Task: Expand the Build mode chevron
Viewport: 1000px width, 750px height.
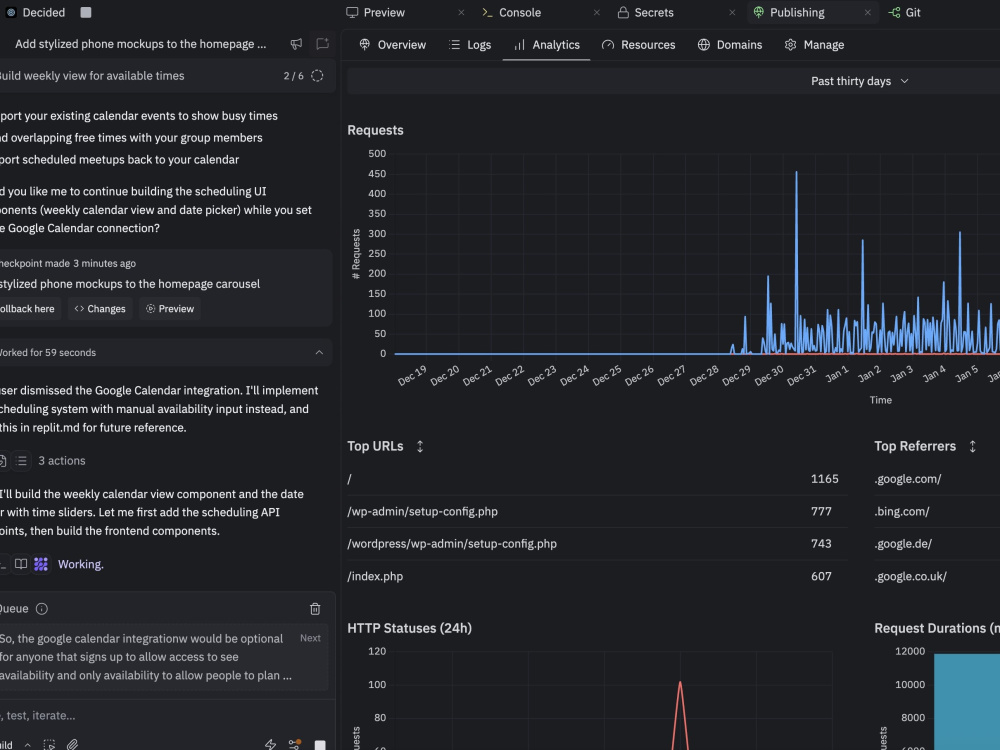Action: point(27,745)
